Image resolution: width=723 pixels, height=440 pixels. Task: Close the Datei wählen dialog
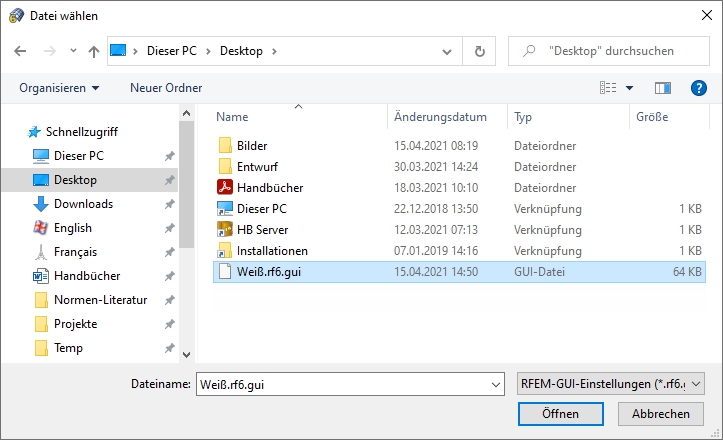coord(706,15)
